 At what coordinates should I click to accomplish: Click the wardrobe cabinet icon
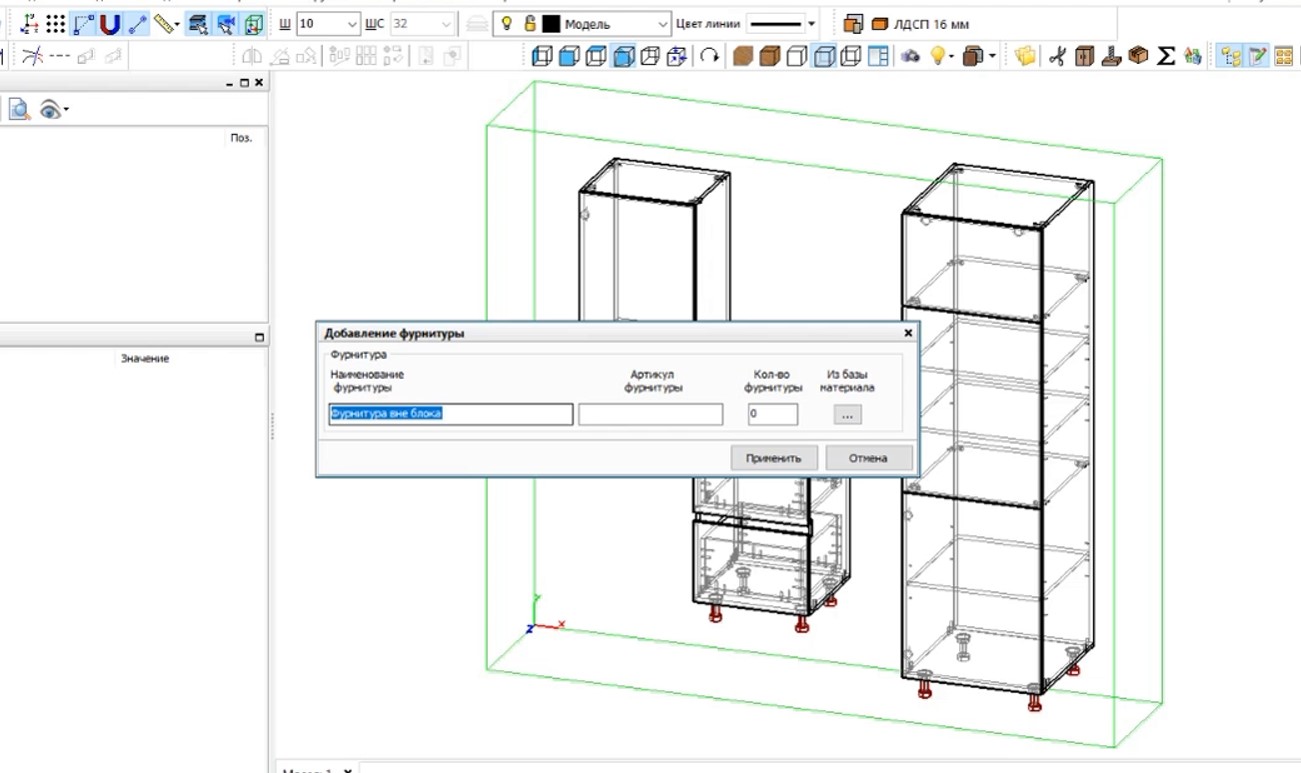pyautogui.click(x=1083, y=57)
